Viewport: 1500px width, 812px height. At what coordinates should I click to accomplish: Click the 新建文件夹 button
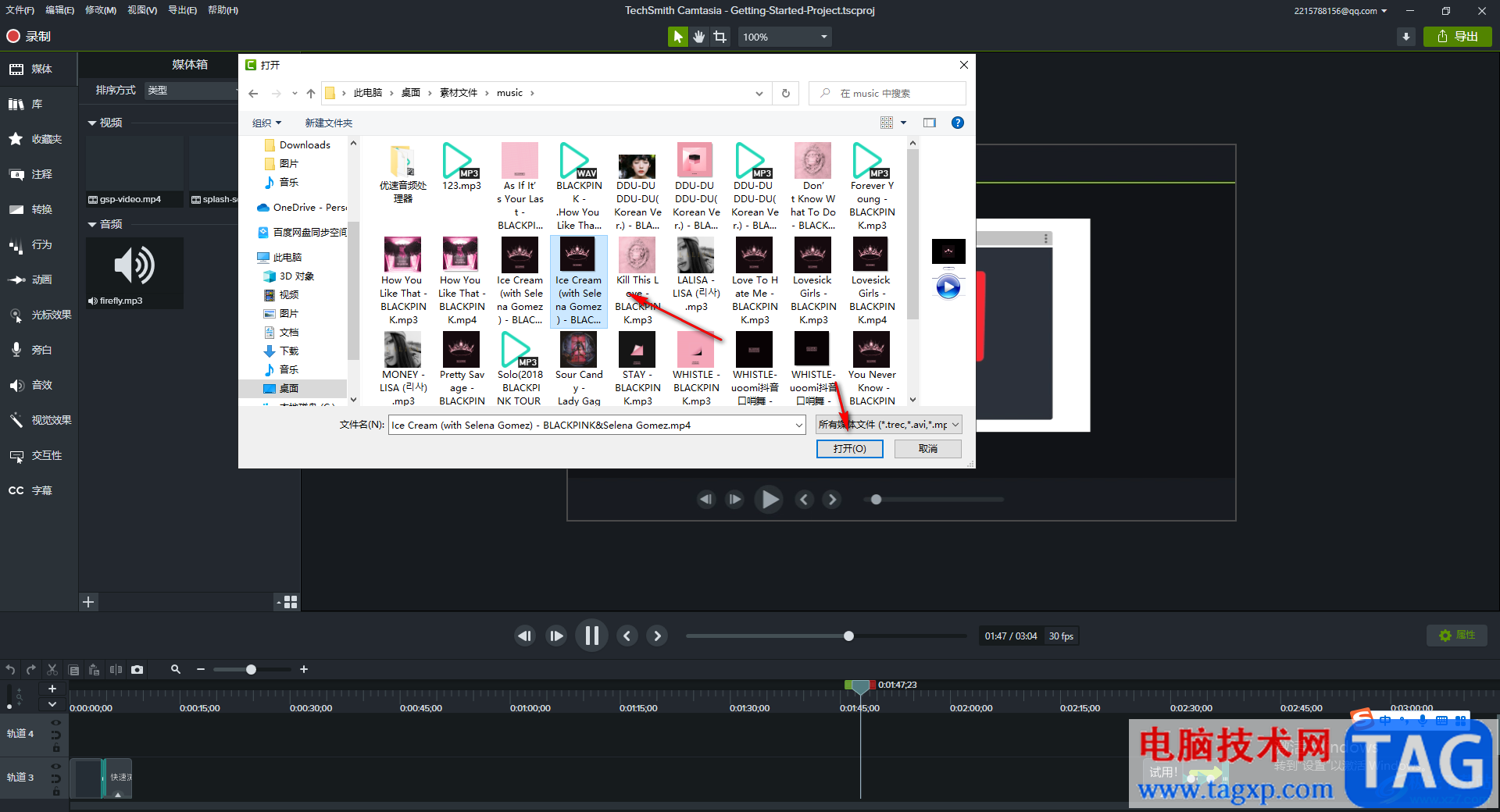(x=329, y=123)
